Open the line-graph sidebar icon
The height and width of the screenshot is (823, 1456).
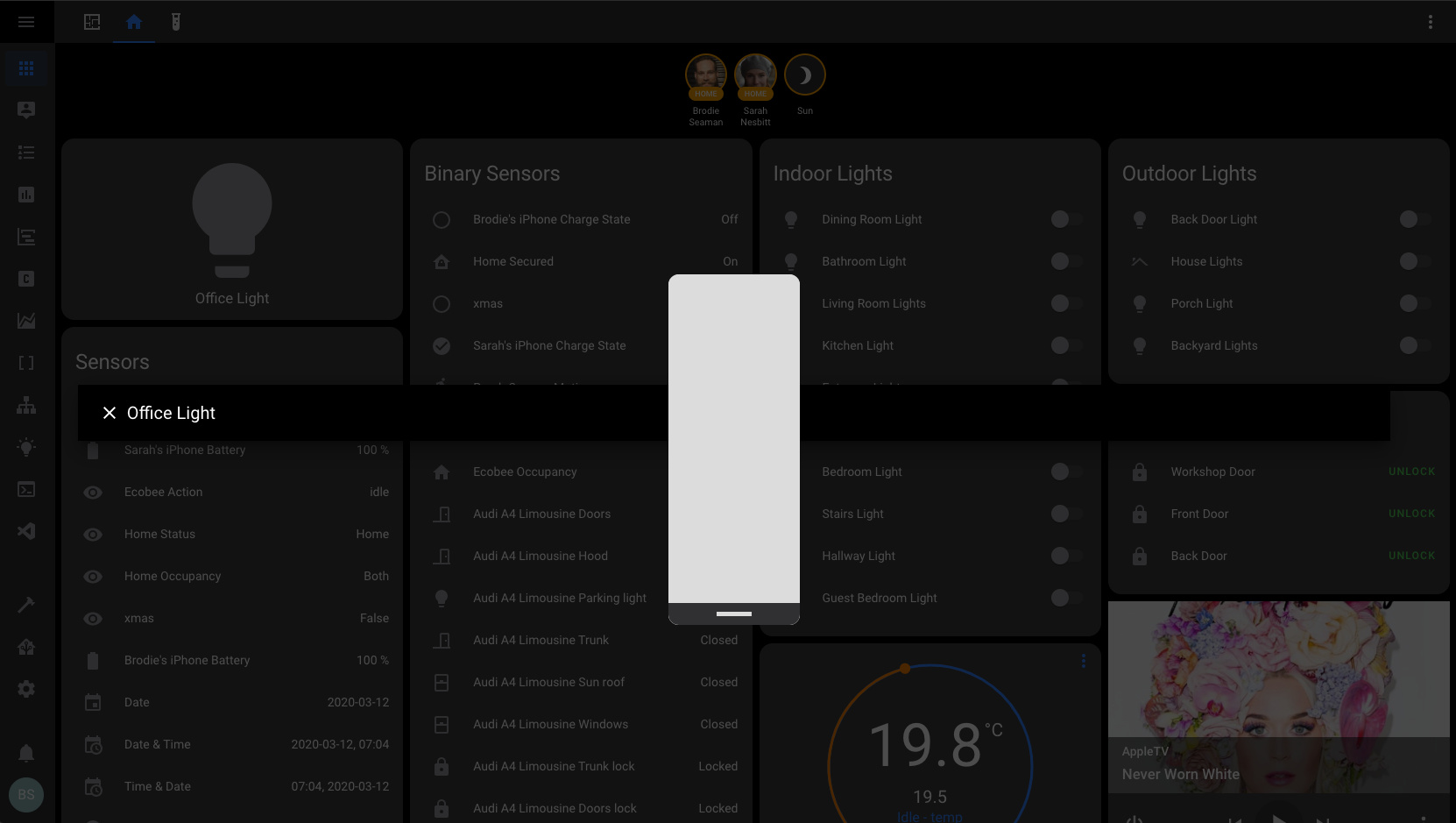pyautogui.click(x=26, y=321)
